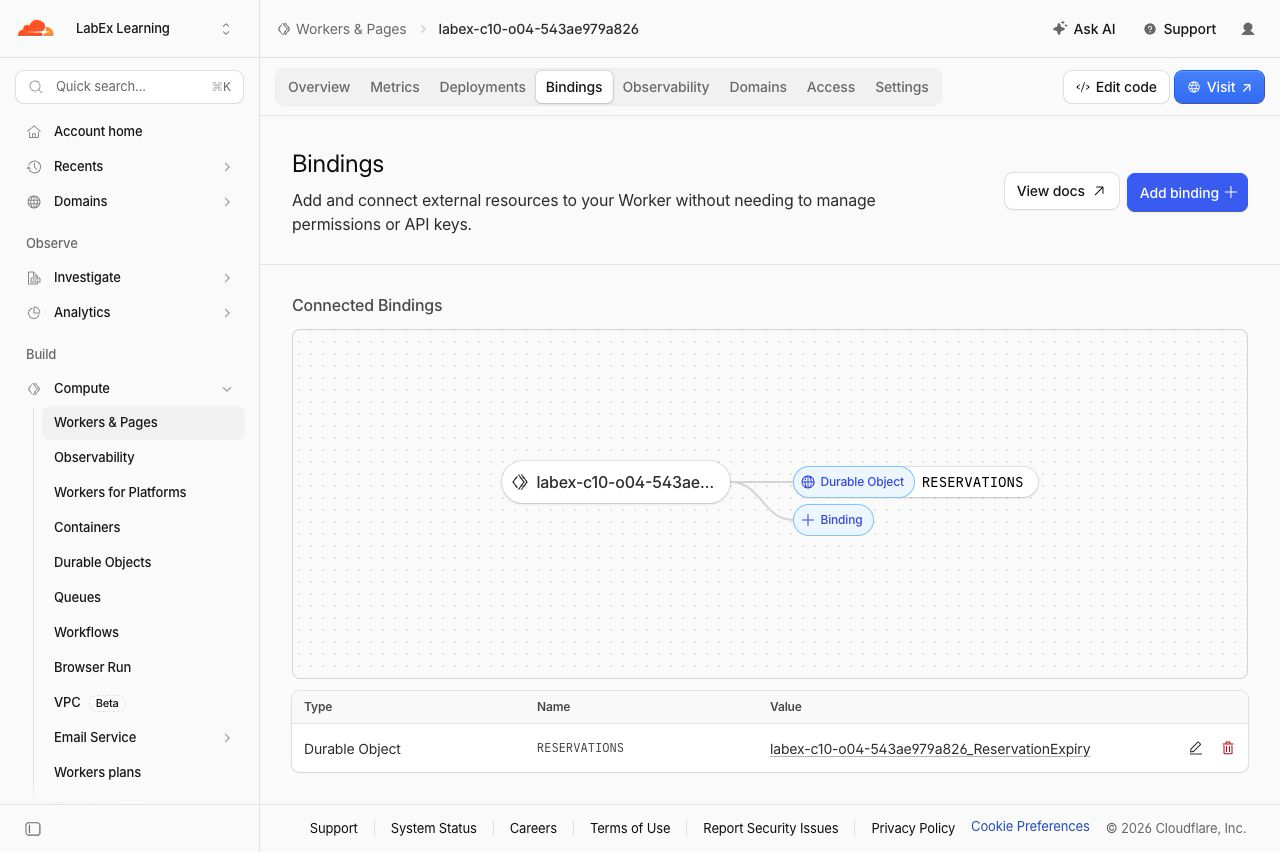This screenshot has height=852, width=1280.
Task: Expand the Investigate section chevron
Action: [x=227, y=278]
